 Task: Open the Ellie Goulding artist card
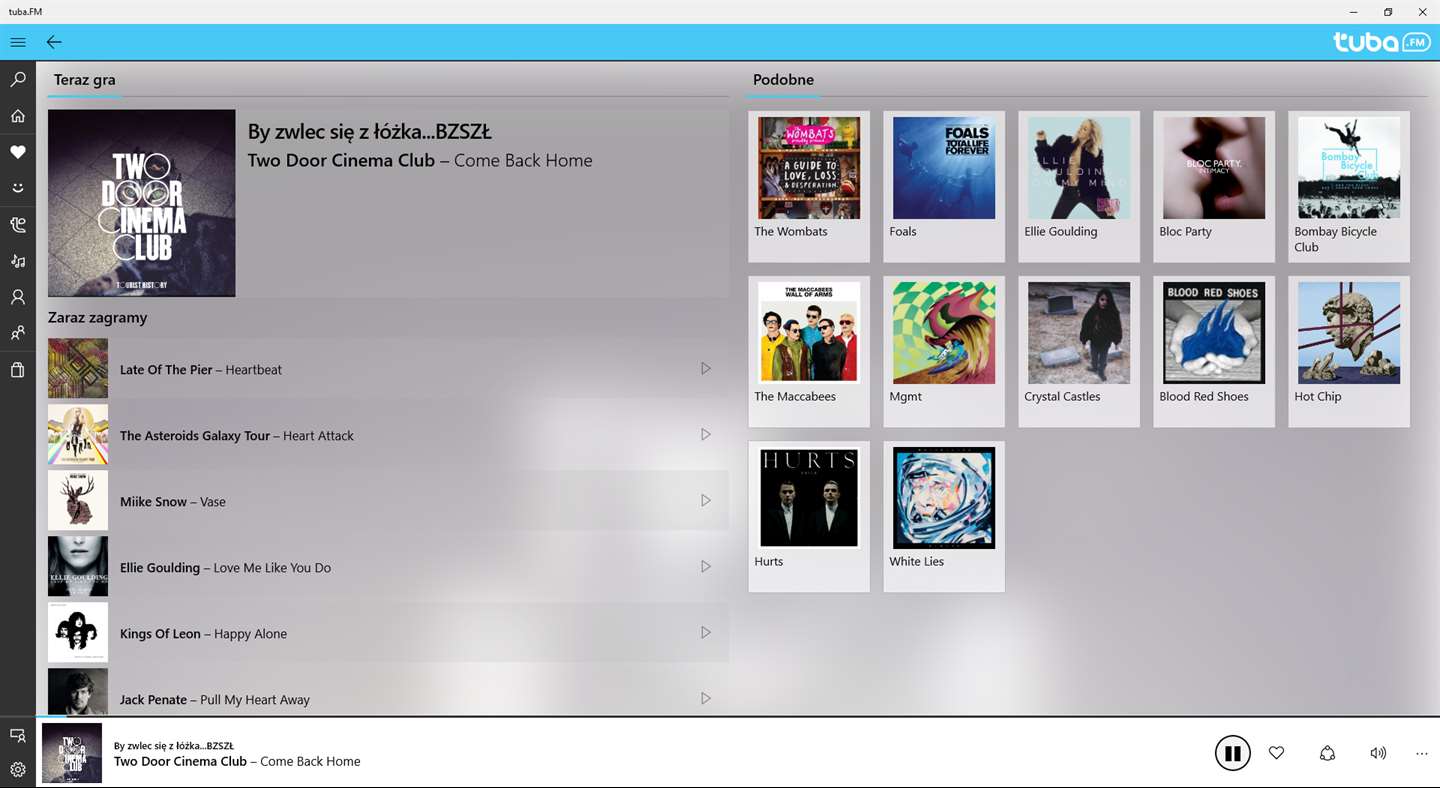pyautogui.click(x=1079, y=186)
